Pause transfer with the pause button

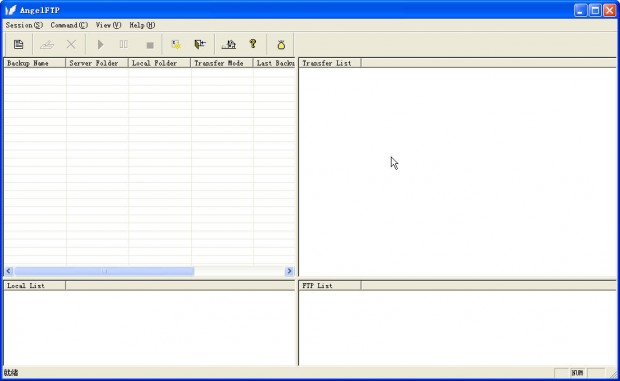coord(124,44)
